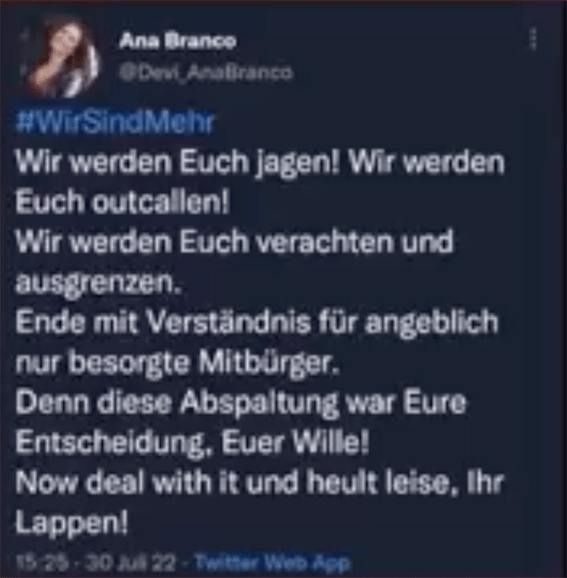Follow the #WirSindMehr hashtag
Screen dimensions: 567x578
click(115, 121)
